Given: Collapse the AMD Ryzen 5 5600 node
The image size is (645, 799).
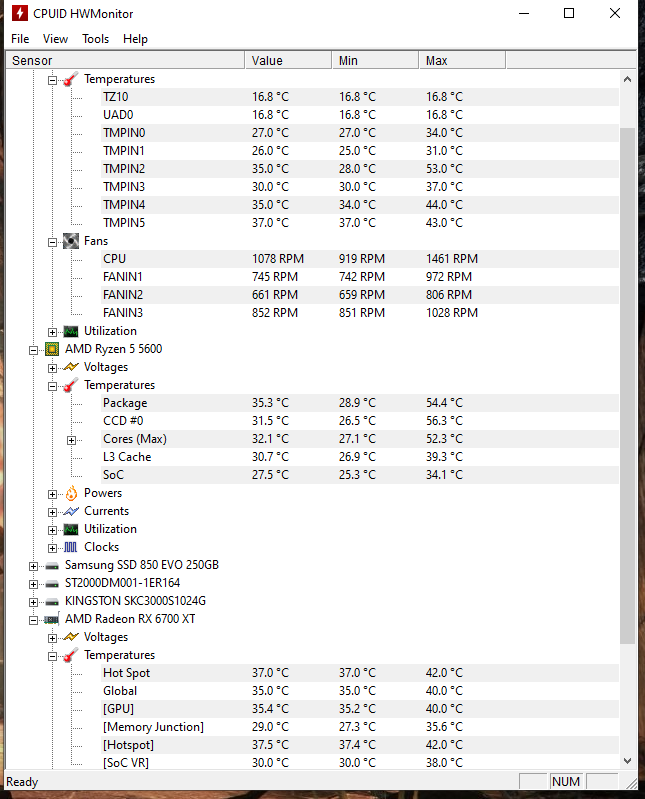Looking at the screenshot, I should click(34, 351).
